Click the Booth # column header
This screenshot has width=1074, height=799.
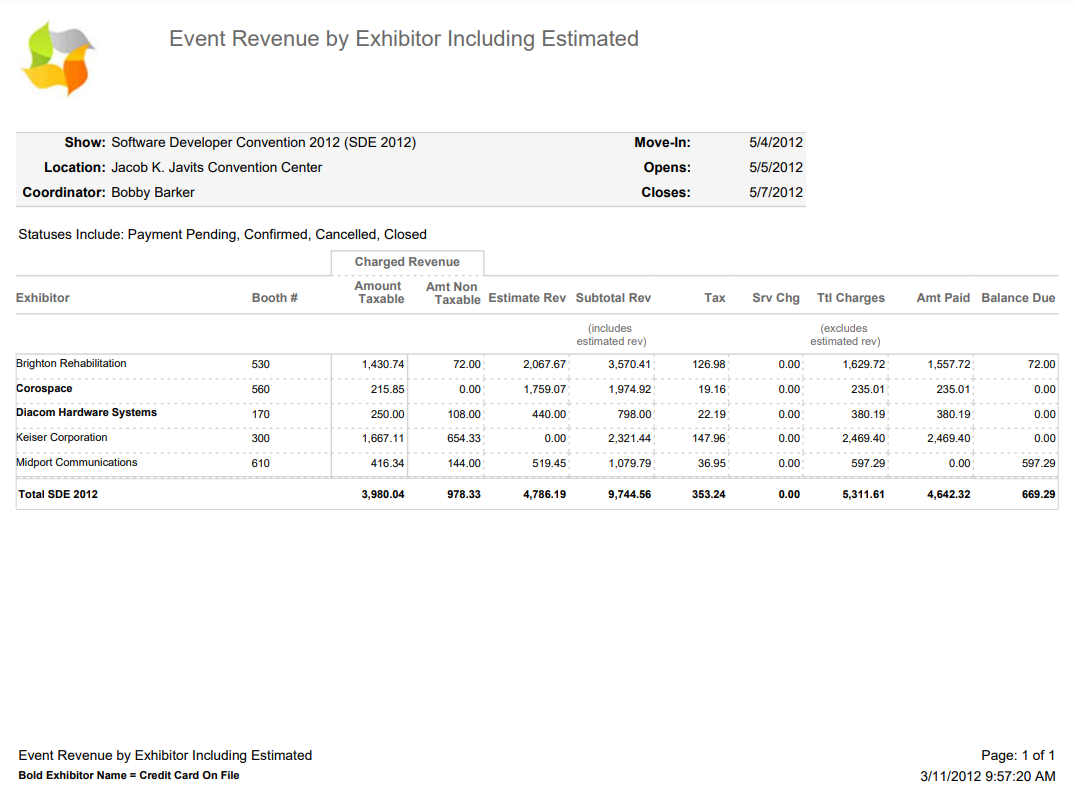[x=275, y=298]
